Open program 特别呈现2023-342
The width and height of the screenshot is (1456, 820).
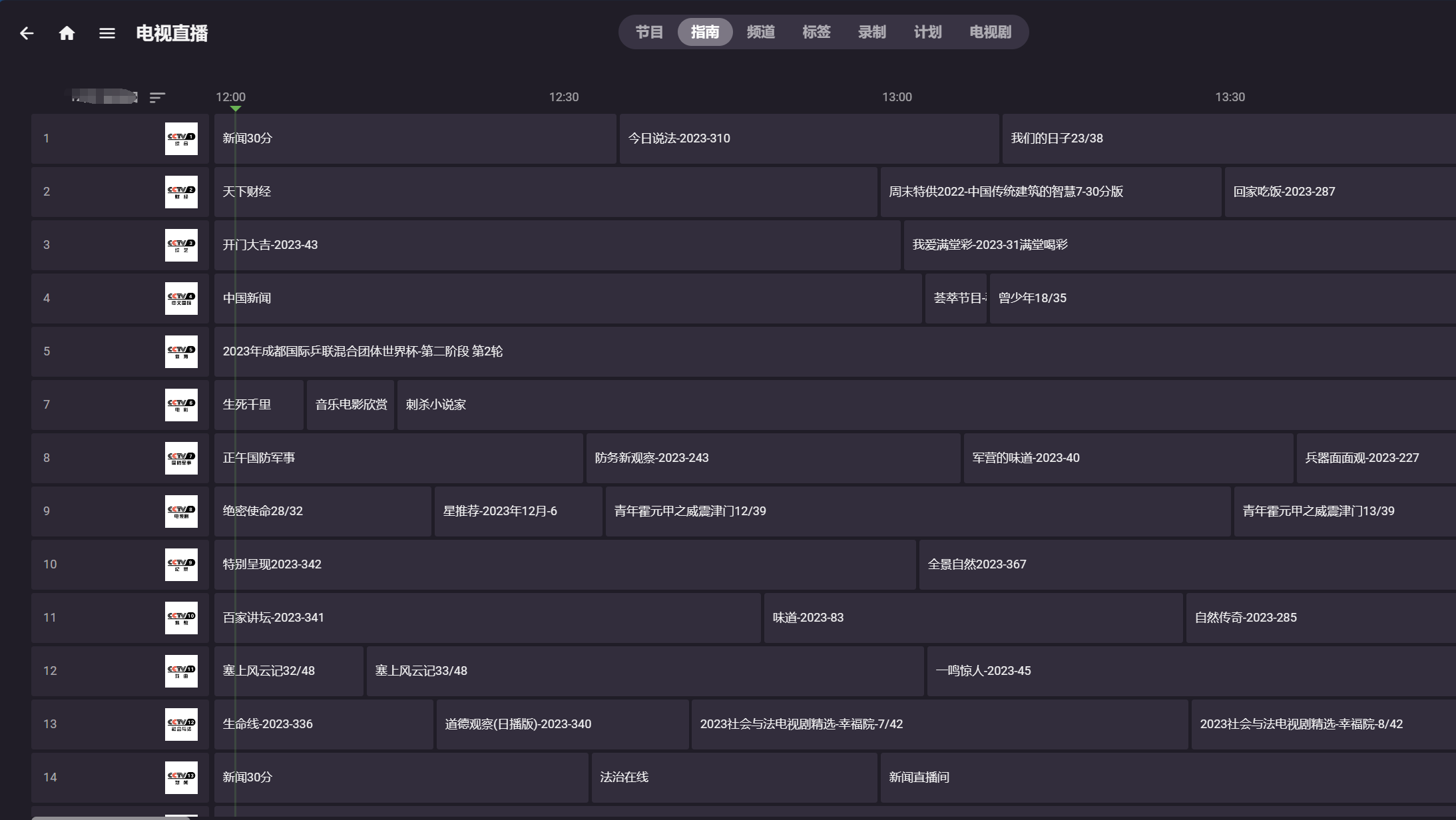(565, 564)
